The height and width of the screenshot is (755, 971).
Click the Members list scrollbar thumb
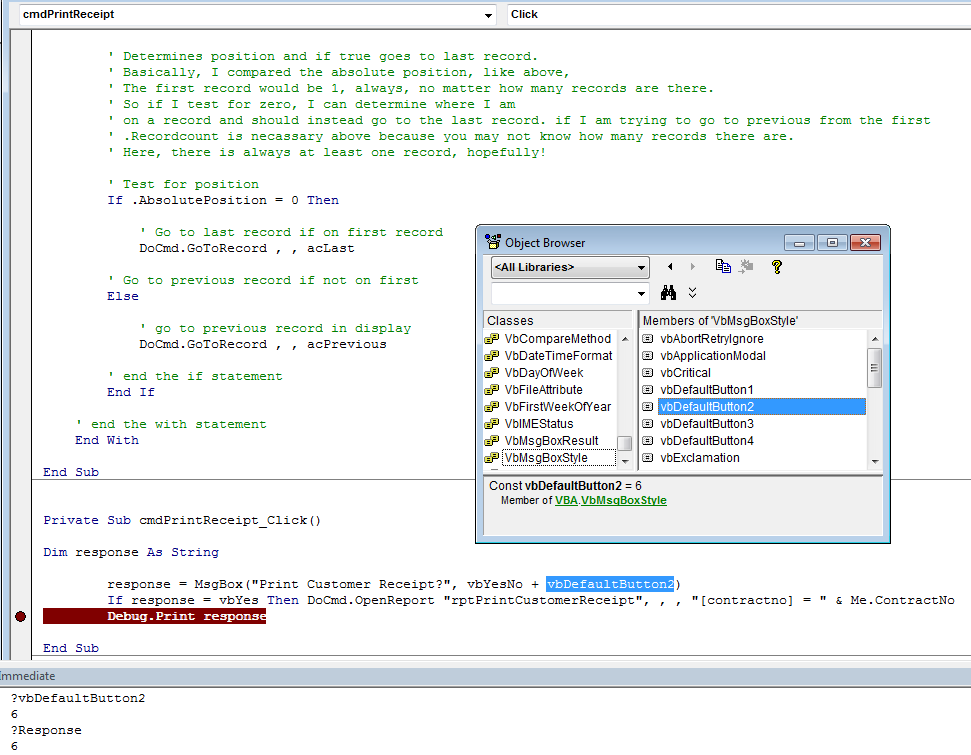pyautogui.click(x=875, y=366)
